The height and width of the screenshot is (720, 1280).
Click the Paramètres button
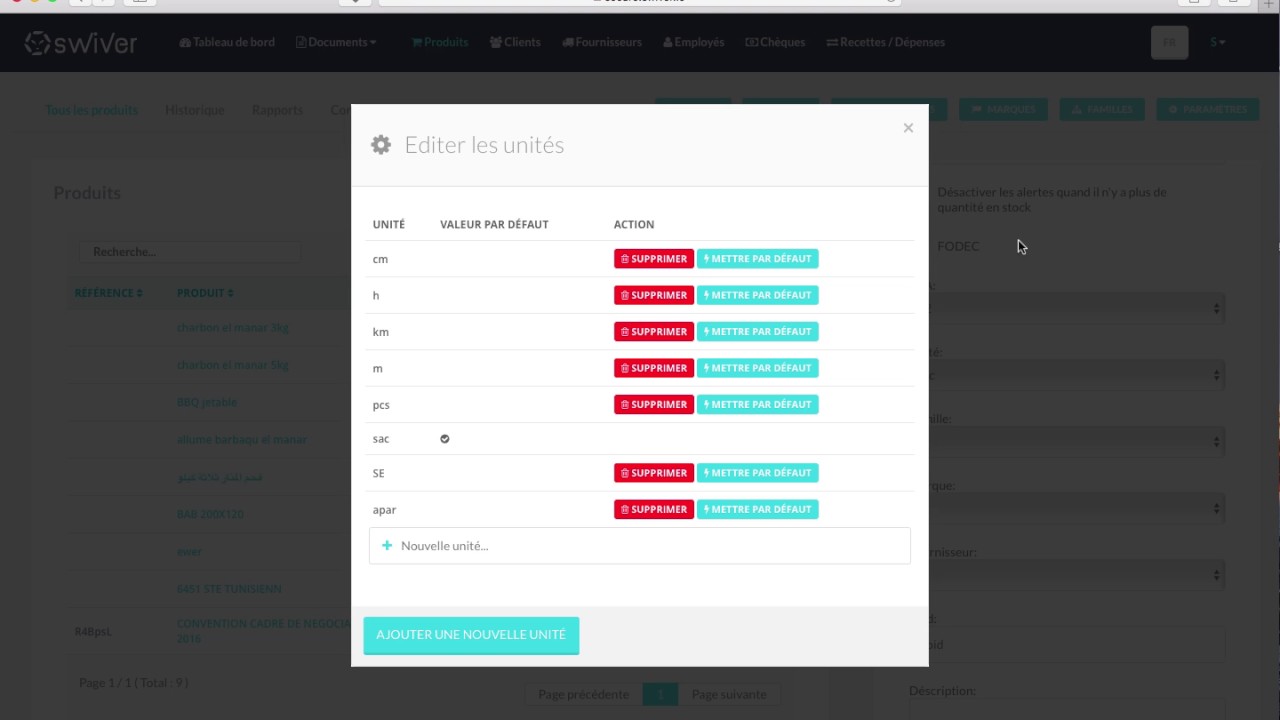click(x=1208, y=110)
